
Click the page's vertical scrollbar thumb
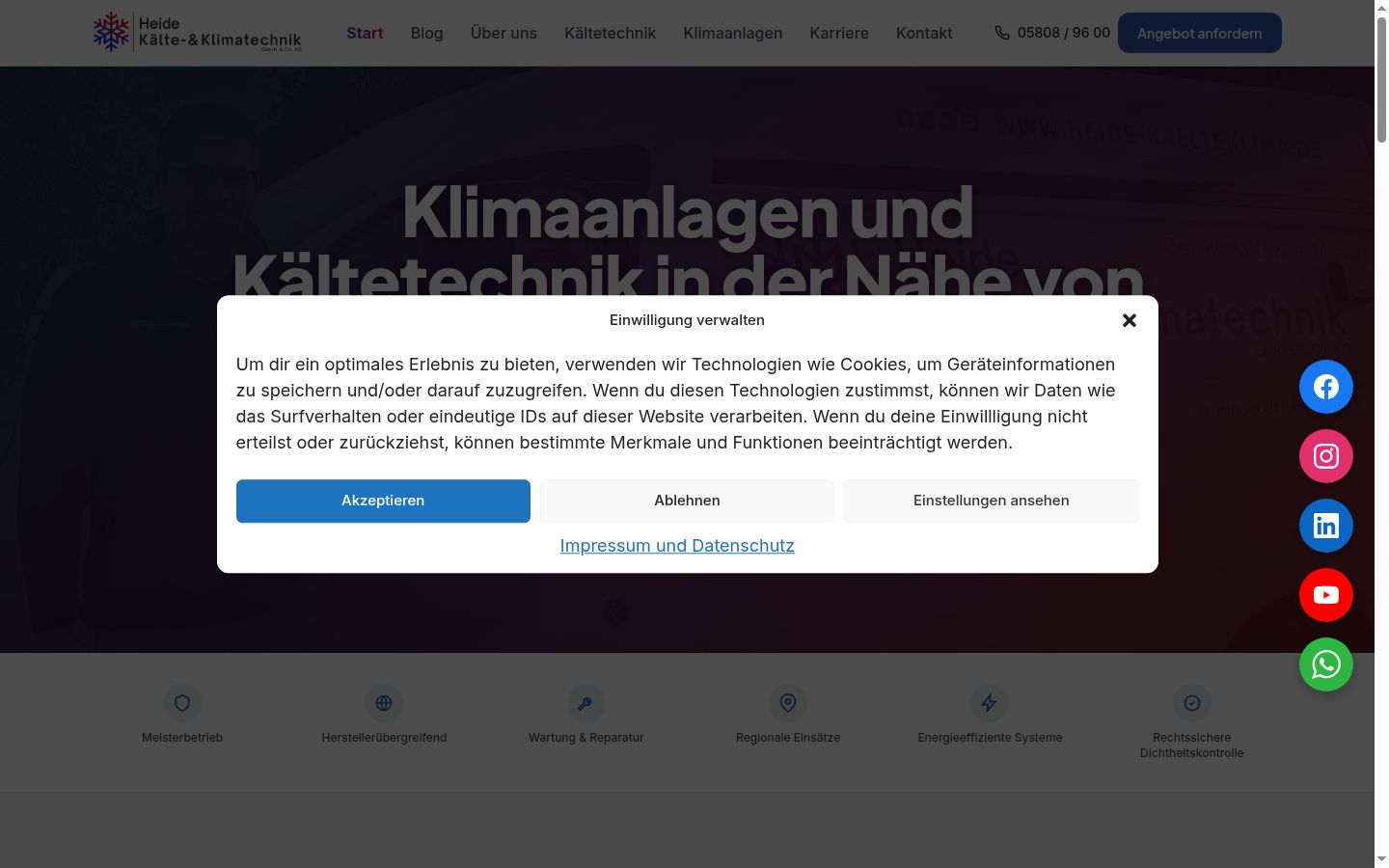[x=1381, y=80]
